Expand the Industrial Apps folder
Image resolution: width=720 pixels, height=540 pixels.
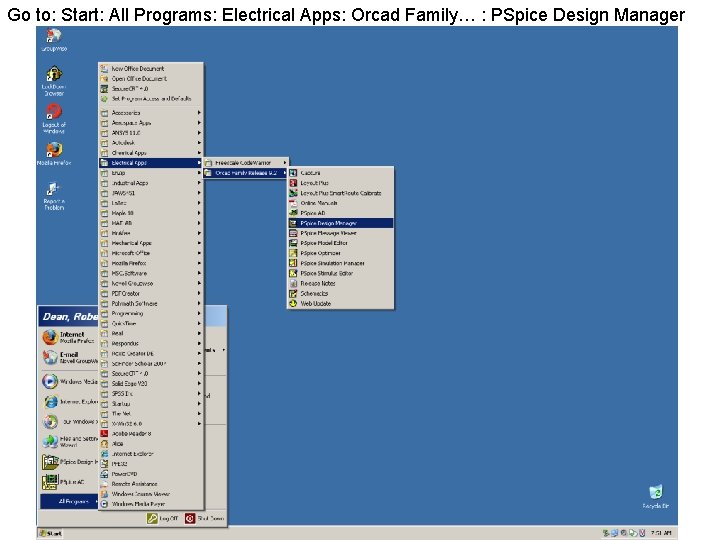click(151, 183)
